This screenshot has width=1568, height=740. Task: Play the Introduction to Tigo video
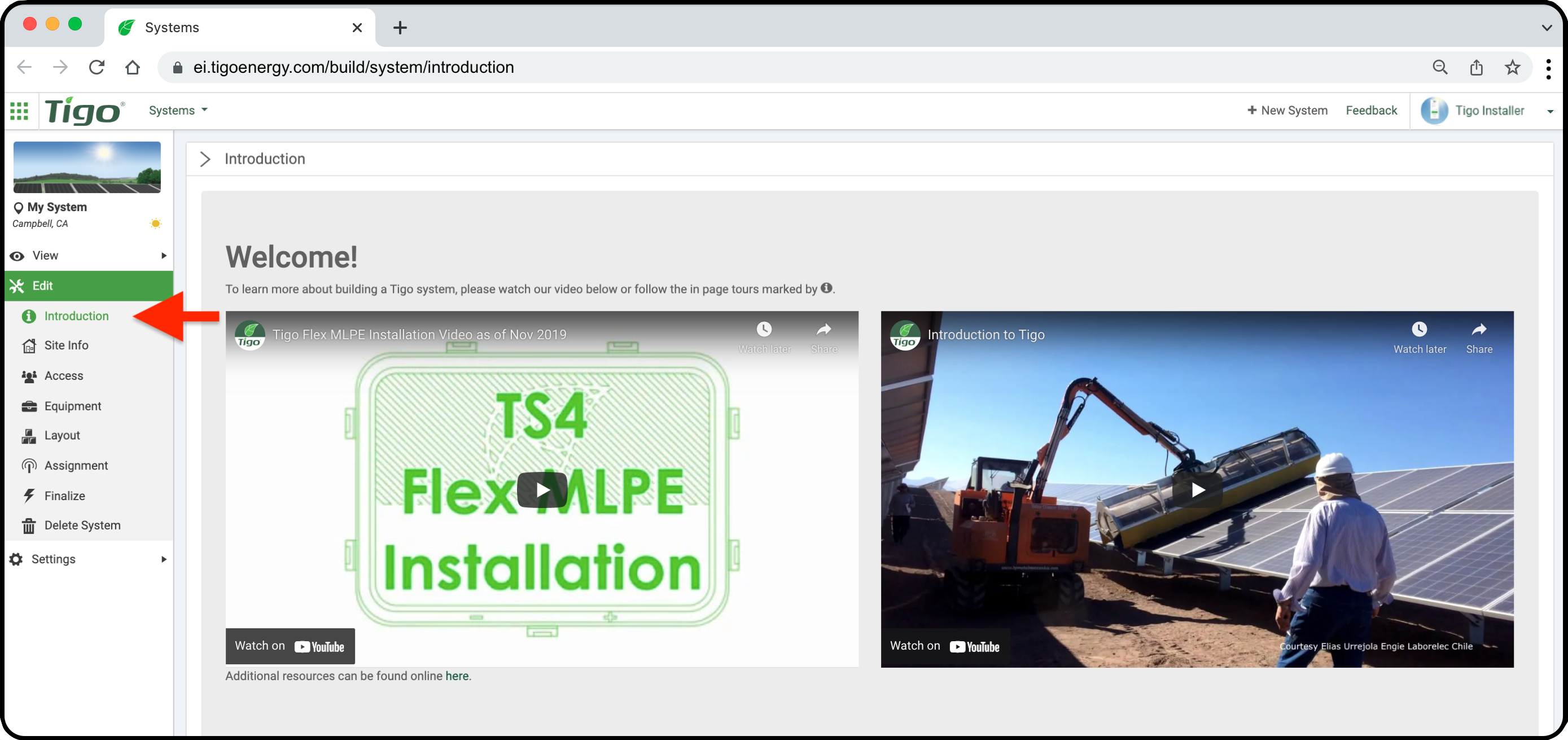coord(1197,490)
